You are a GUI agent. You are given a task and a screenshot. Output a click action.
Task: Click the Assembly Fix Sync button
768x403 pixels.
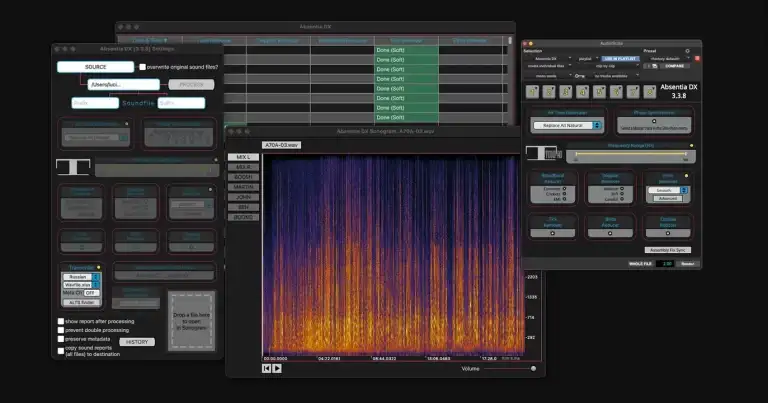click(667, 250)
